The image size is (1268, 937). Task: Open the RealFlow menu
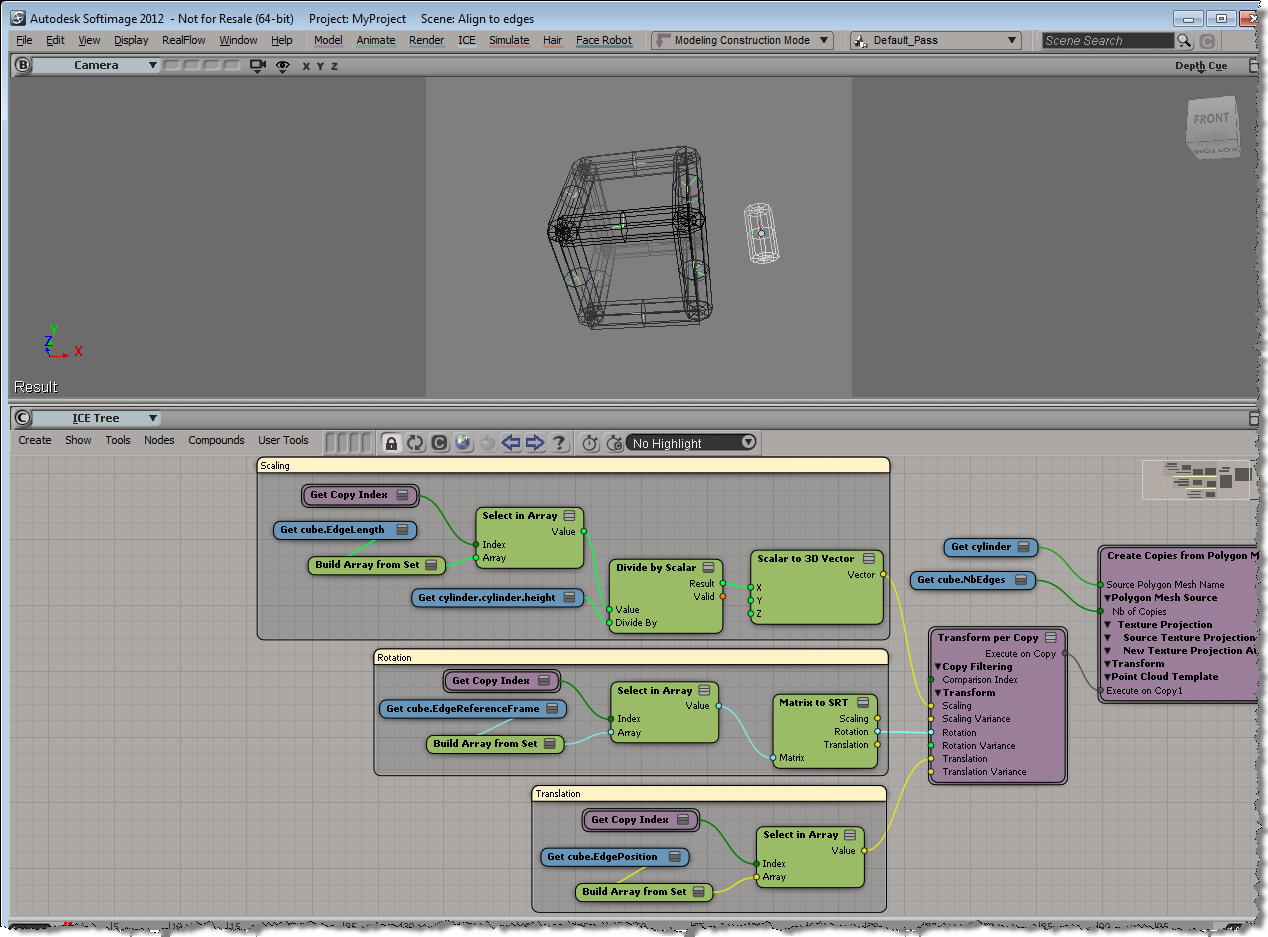[183, 41]
